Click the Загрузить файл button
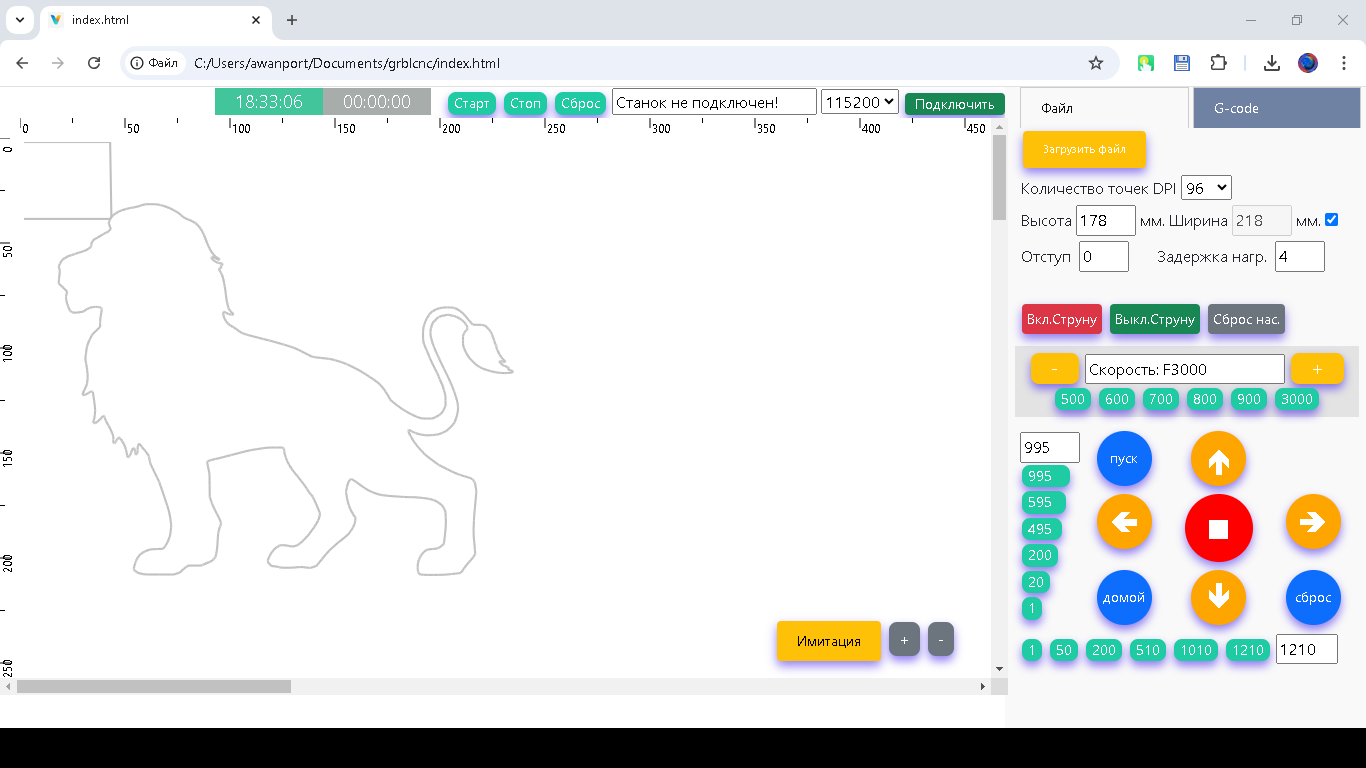Image resolution: width=1366 pixels, height=768 pixels. click(1084, 149)
